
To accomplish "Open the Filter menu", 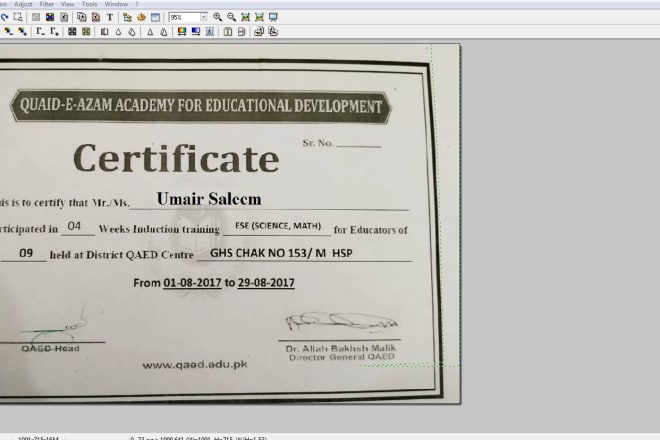I will click(x=47, y=4).
